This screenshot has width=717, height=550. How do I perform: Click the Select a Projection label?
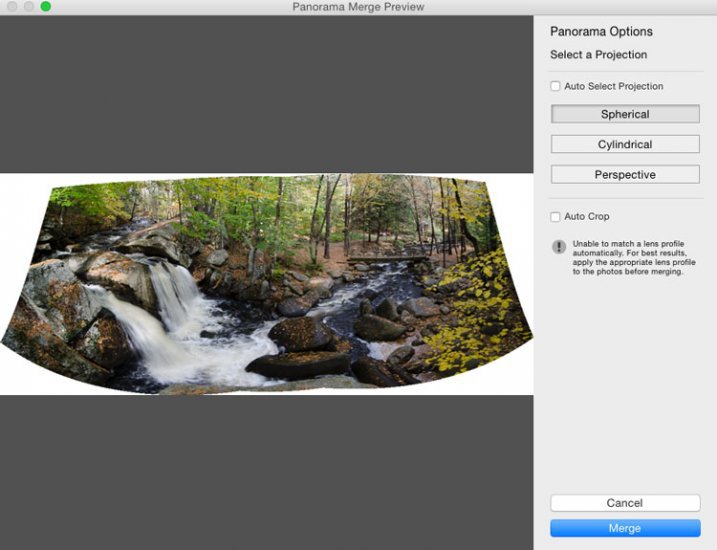coord(598,55)
